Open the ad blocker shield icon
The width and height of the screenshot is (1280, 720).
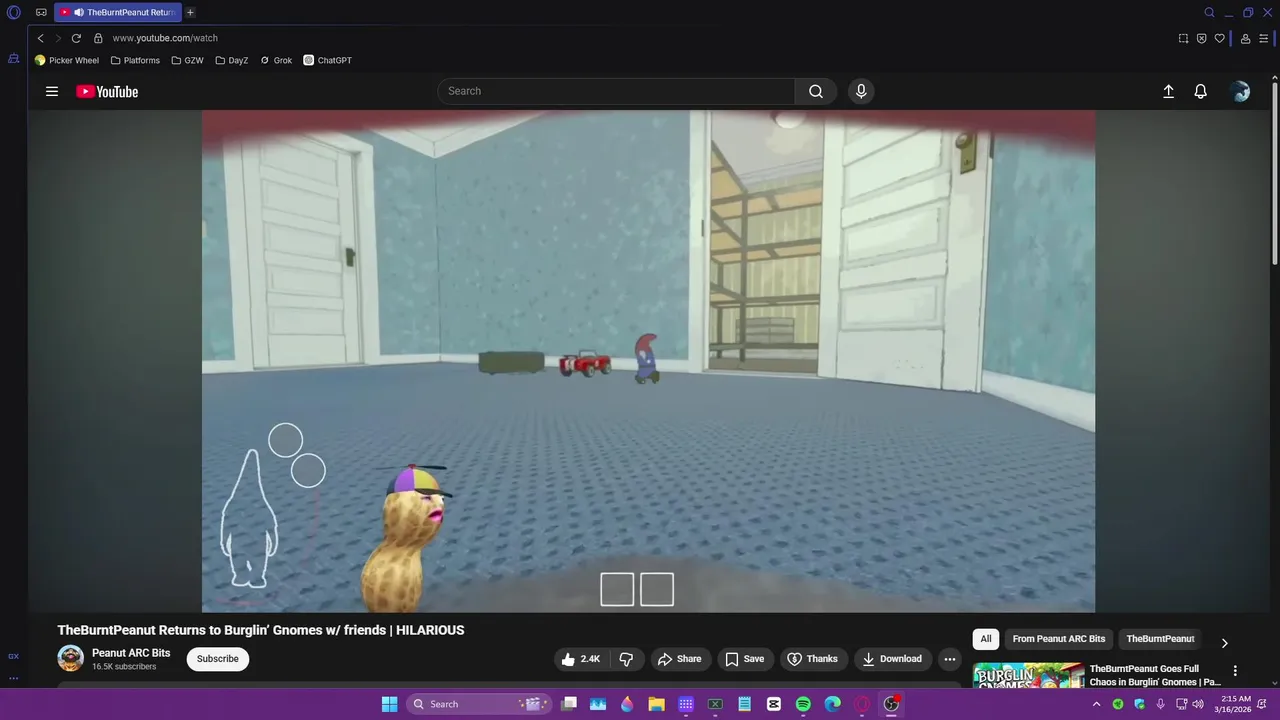(1201, 38)
